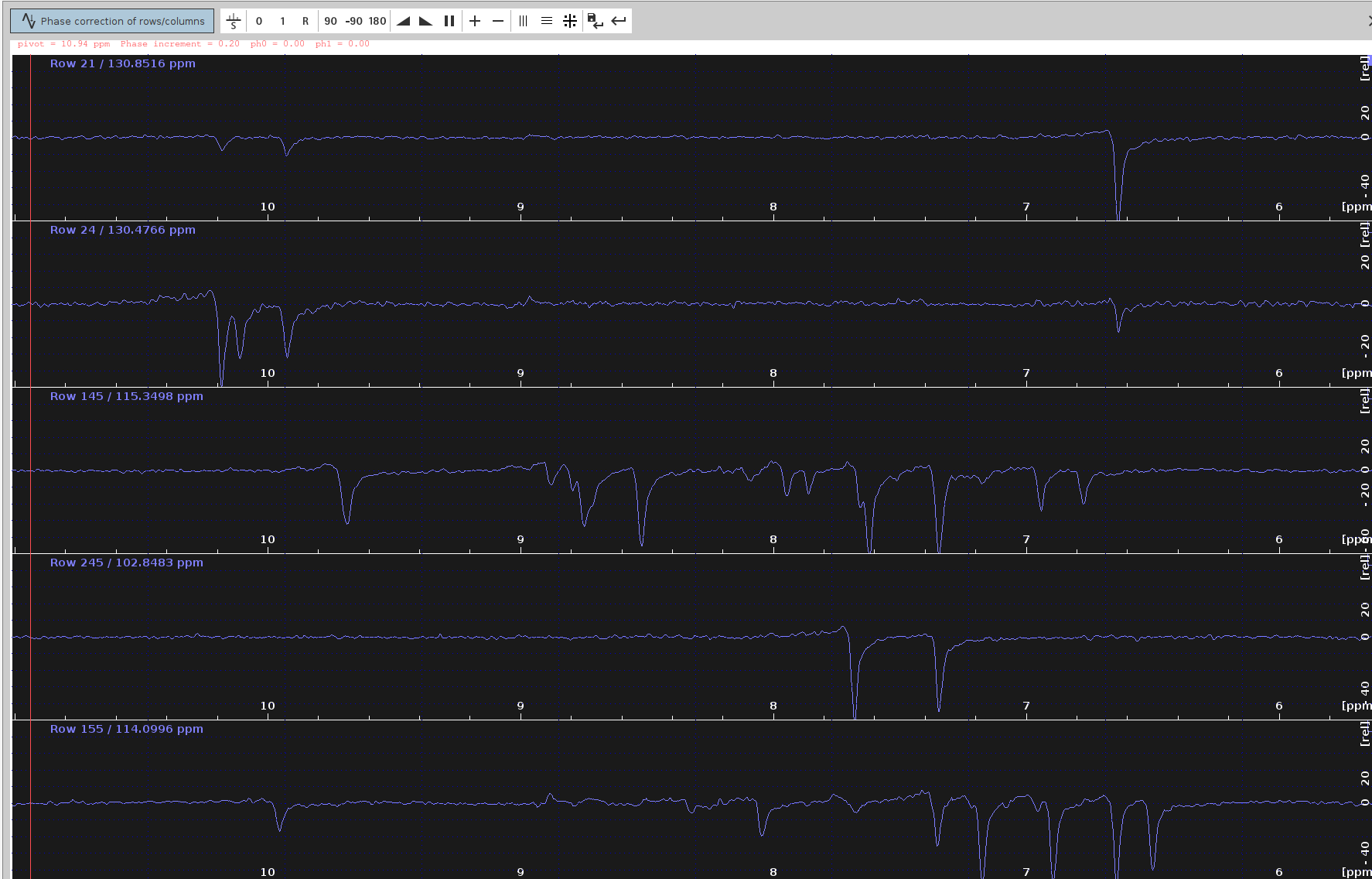Screen dimensions: 1372x879
Task: Click the grid arrangement icon
Action: tap(570, 21)
